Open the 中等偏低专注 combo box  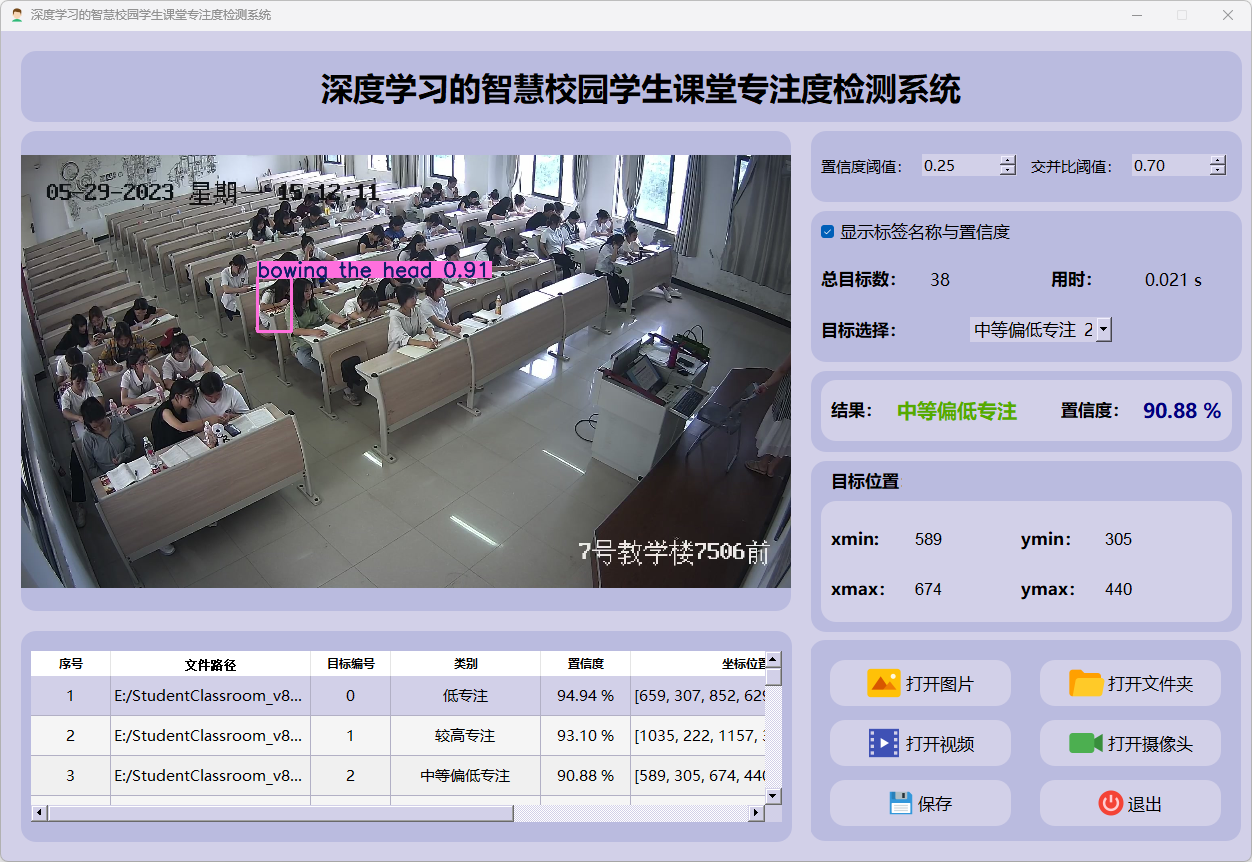[1041, 329]
